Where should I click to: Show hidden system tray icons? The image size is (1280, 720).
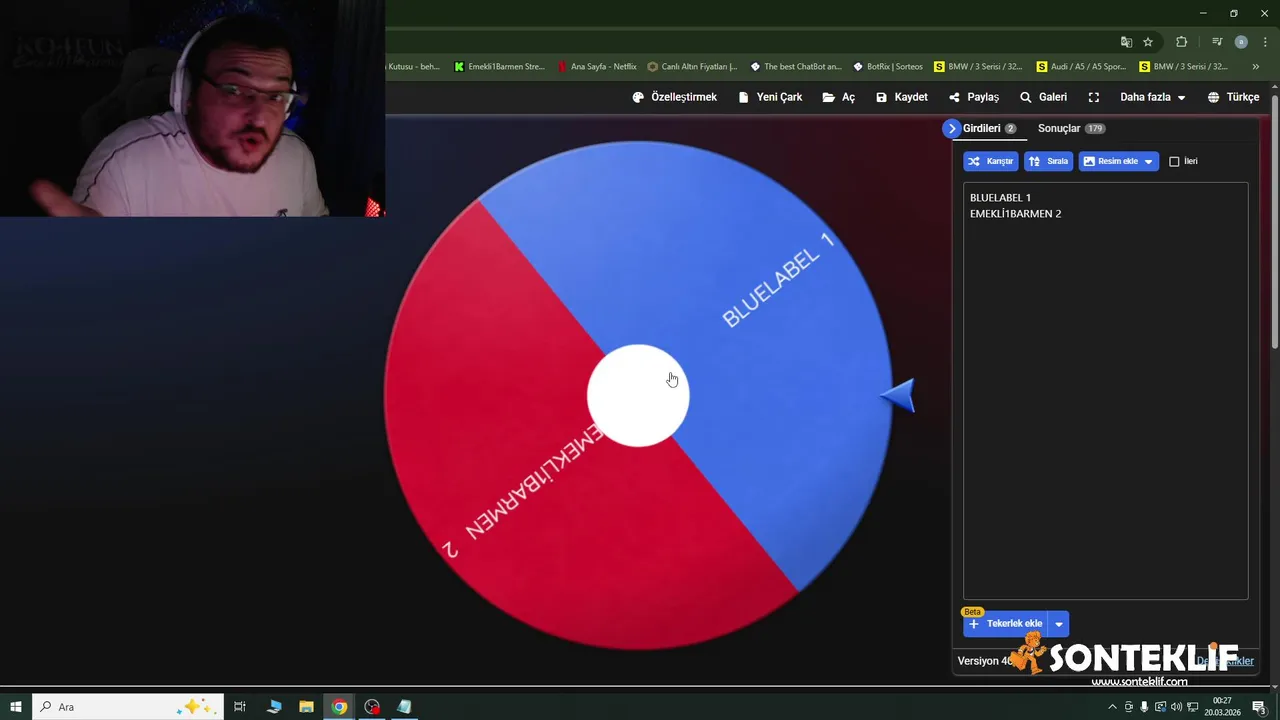click(x=1112, y=707)
